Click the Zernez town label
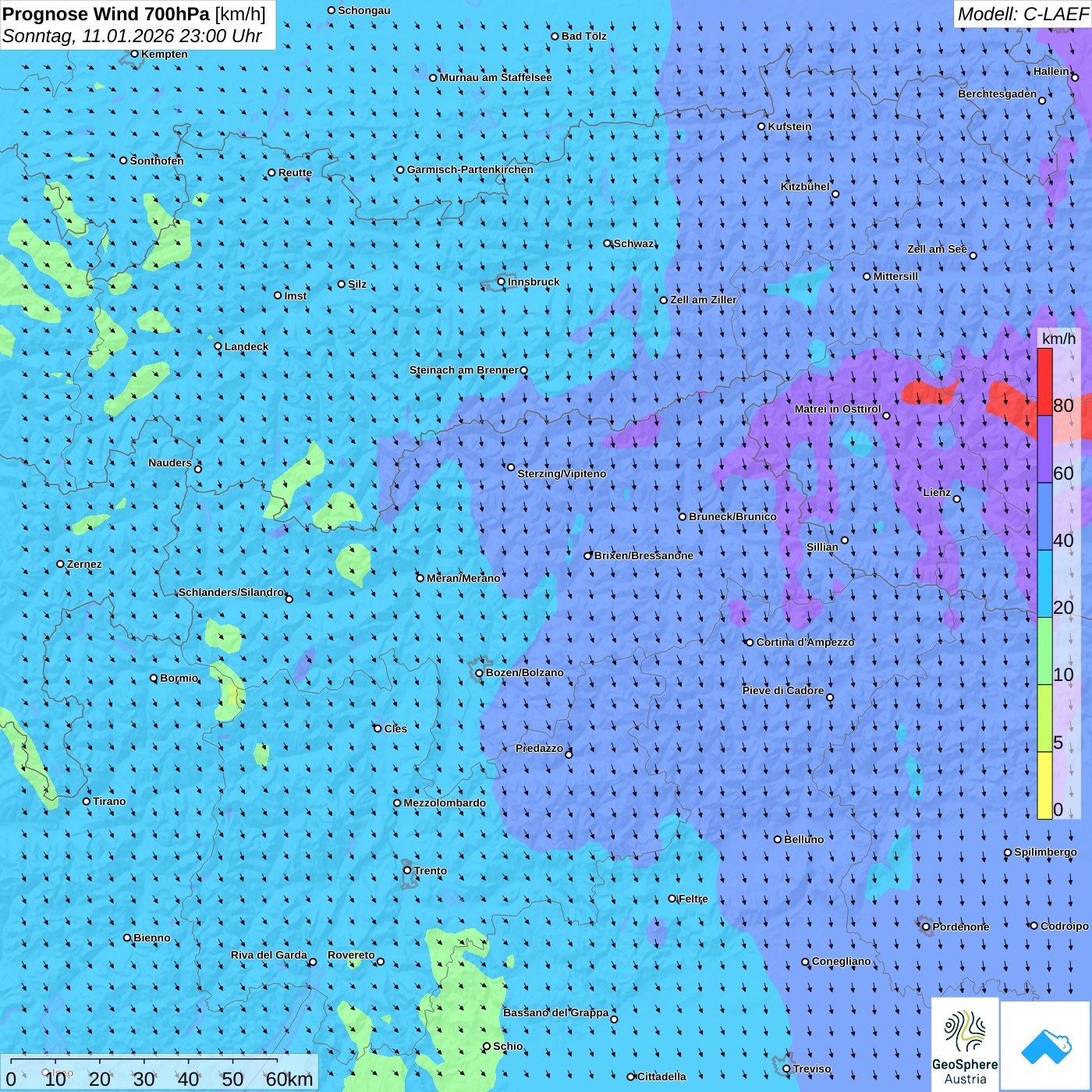 84,564
